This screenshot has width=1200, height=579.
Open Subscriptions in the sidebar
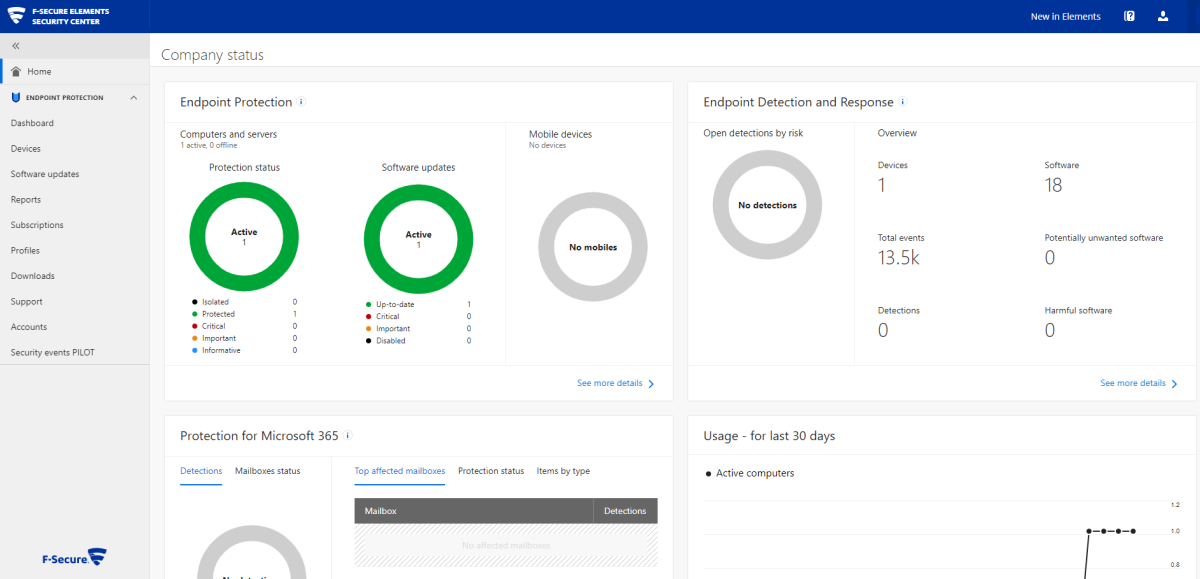(x=37, y=225)
